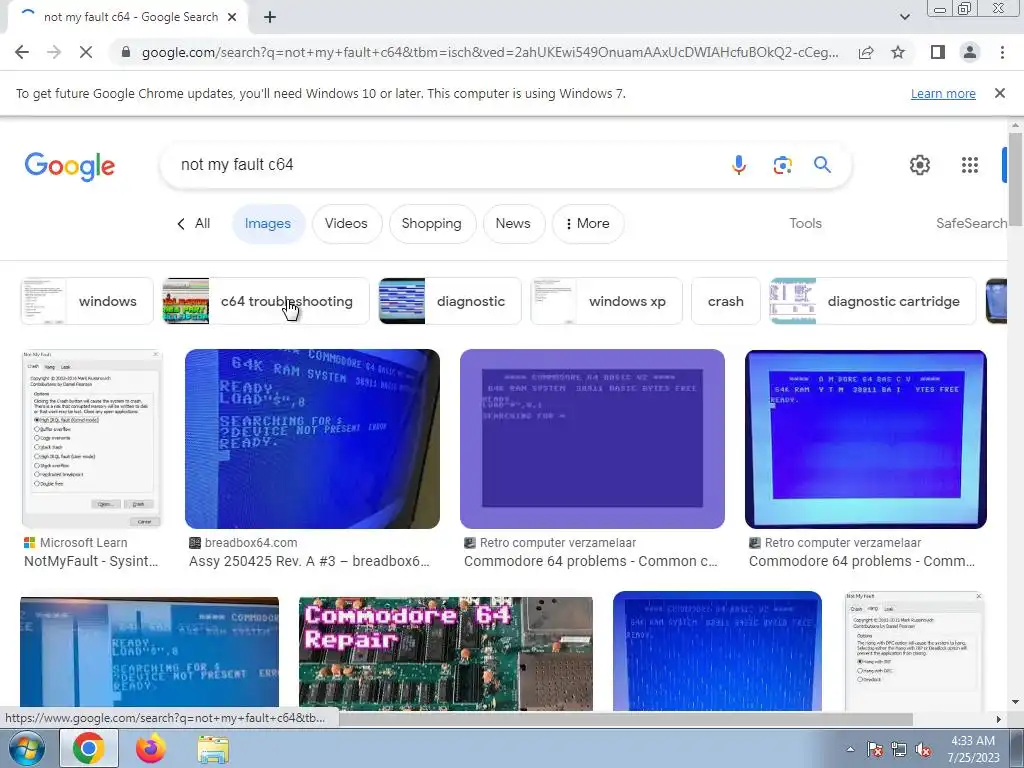Open the Tools options

pyautogui.click(x=805, y=223)
